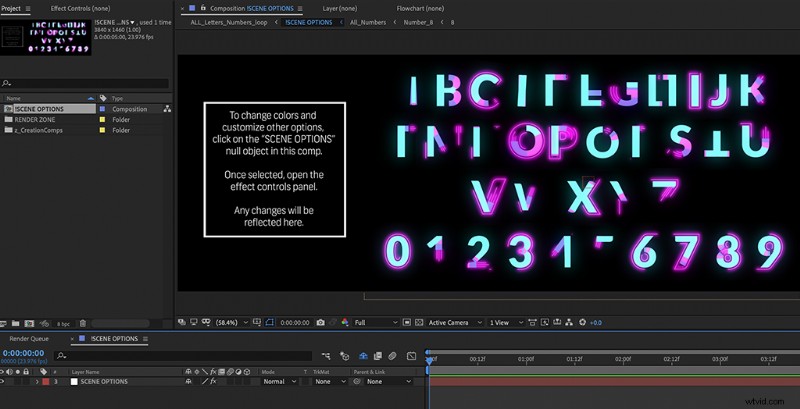Viewport: 800px width, 409px height.
Task: Click the project composition thumbnail preview
Action: tap(46, 37)
